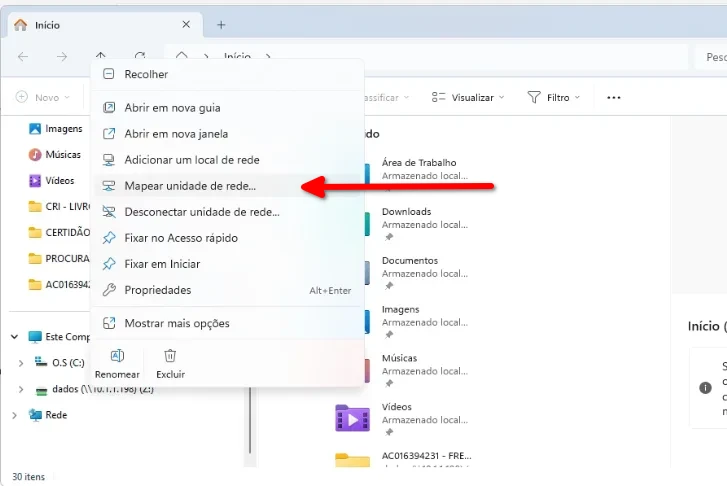Open Propriedades from context menu
This screenshot has height=486, width=727.
[227, 290]
